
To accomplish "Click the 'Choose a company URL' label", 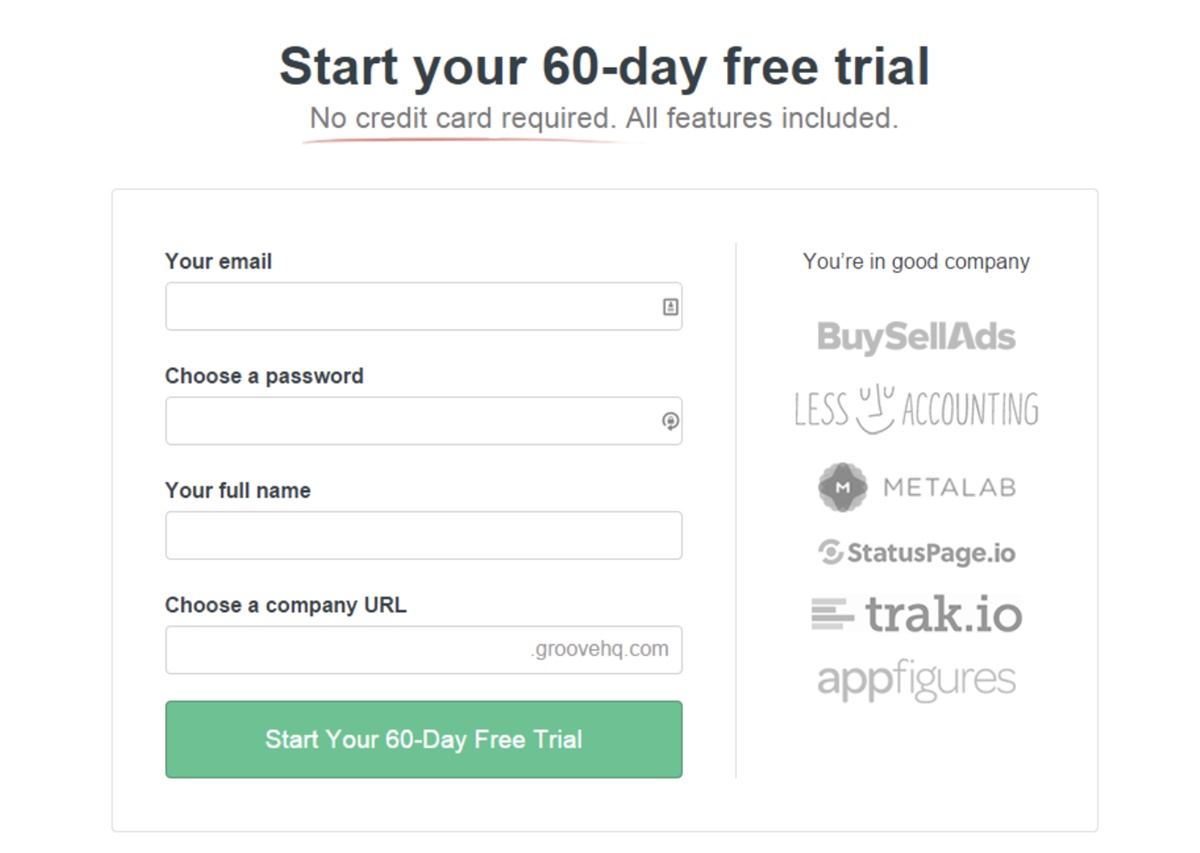I will (x=286, y=605).
